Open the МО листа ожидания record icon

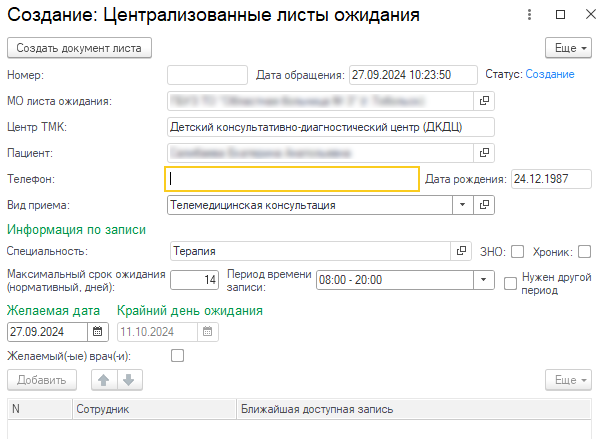484,101
